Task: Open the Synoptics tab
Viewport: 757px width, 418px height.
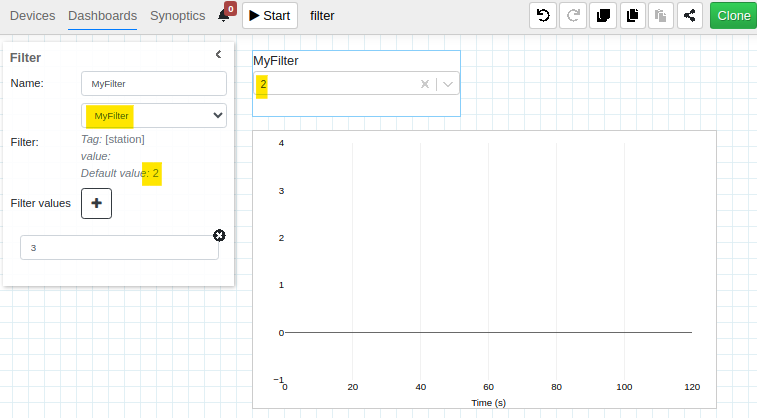Action: [x=178, y=16]
